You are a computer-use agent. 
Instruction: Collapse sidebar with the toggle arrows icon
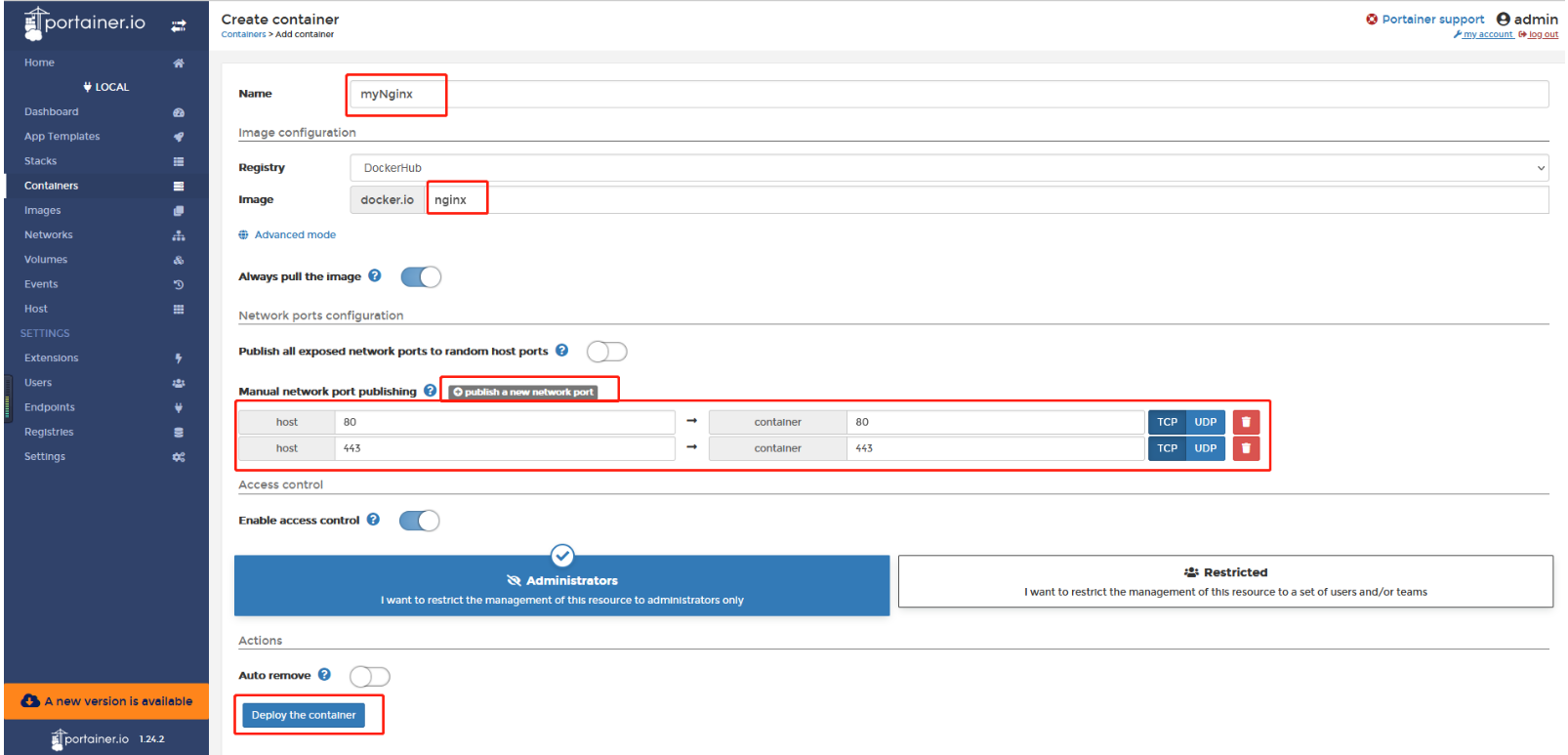[x=179, y=26]
